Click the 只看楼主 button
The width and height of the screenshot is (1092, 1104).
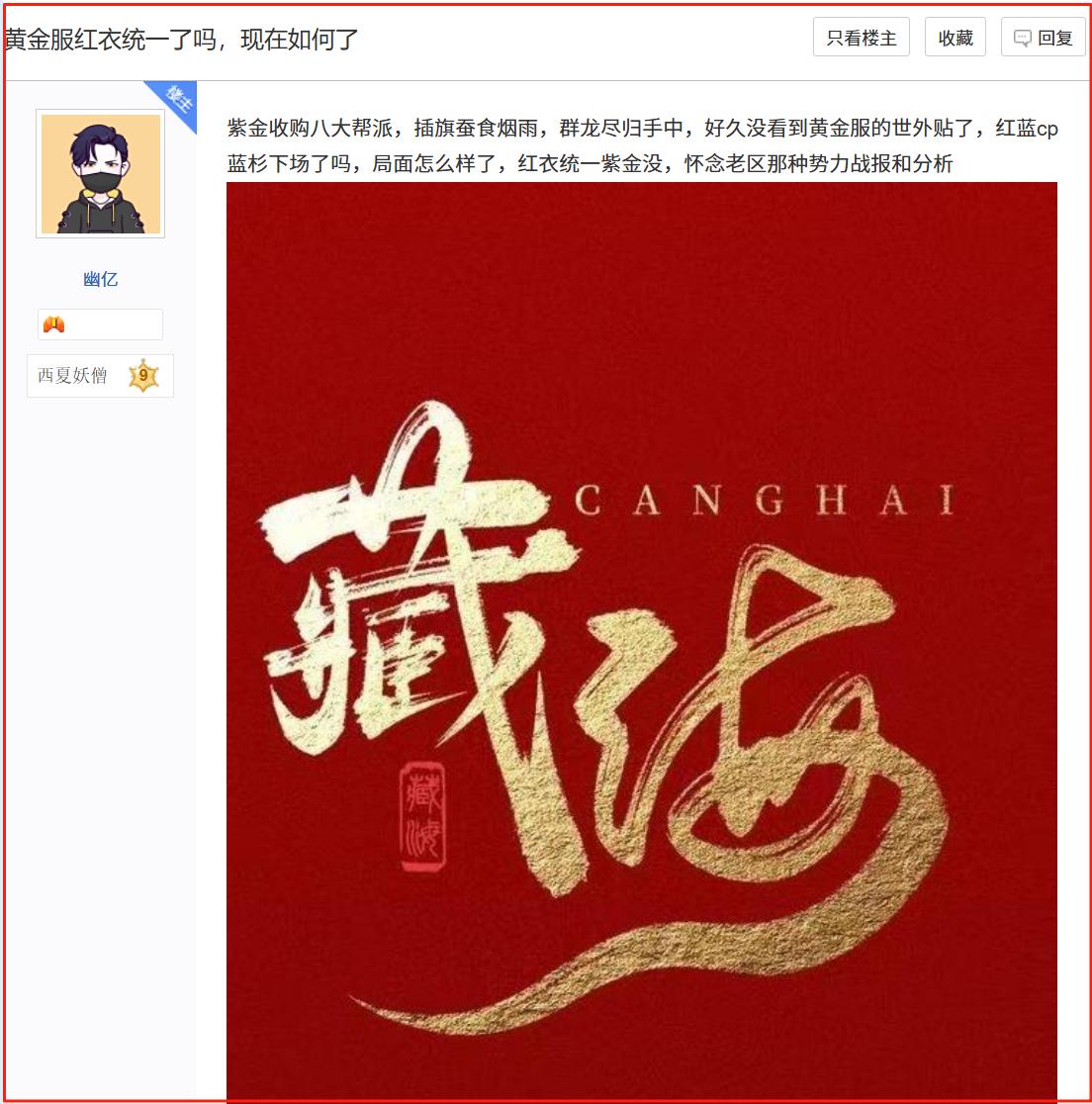point(861,38)
